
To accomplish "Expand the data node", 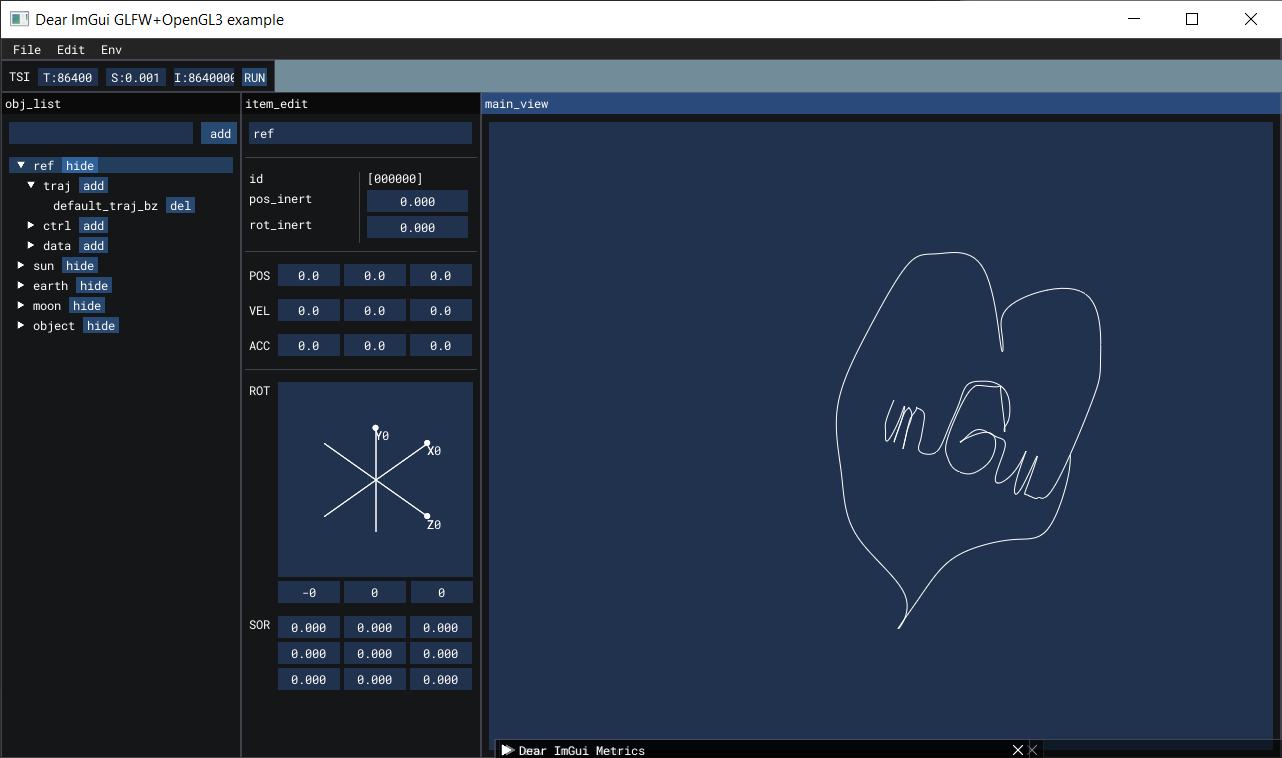I will coord(31,245).
